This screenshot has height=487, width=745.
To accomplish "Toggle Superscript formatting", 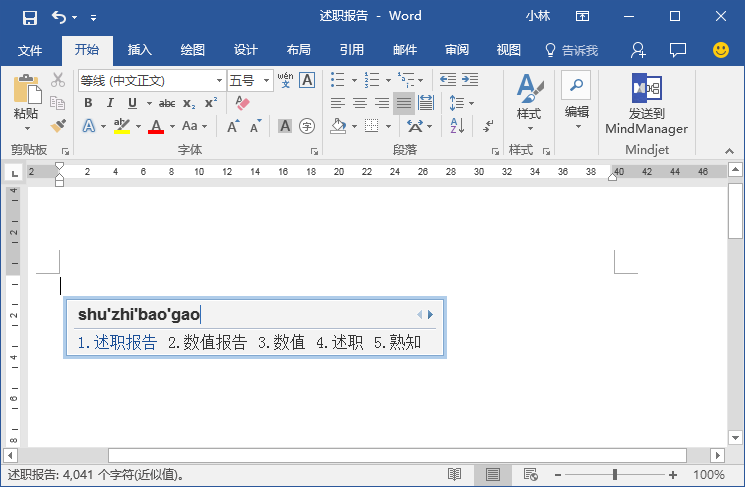I will (x=211, y=103).
